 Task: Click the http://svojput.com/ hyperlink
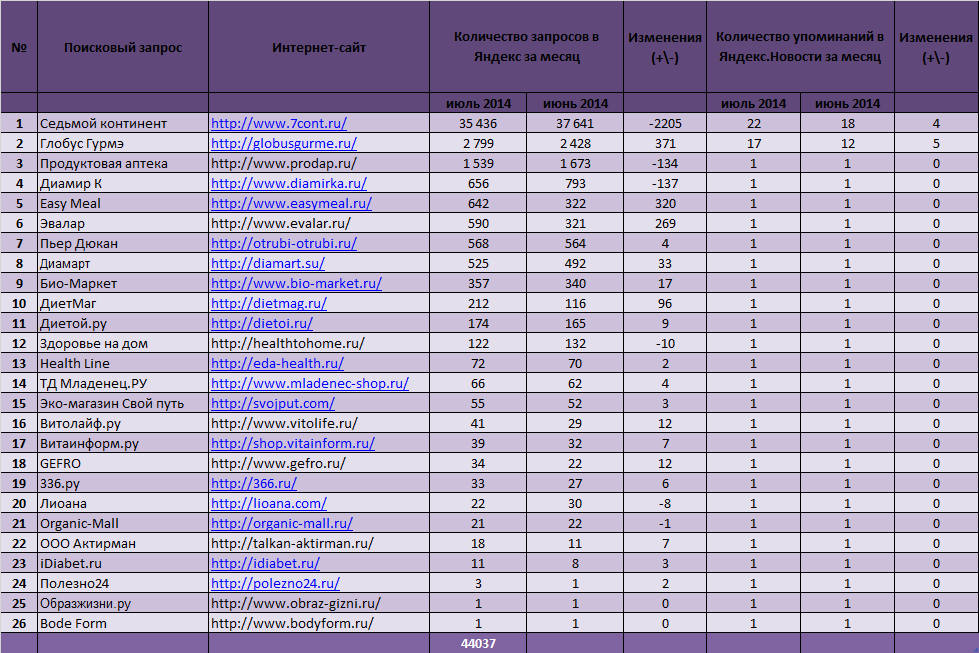(273, 403)
